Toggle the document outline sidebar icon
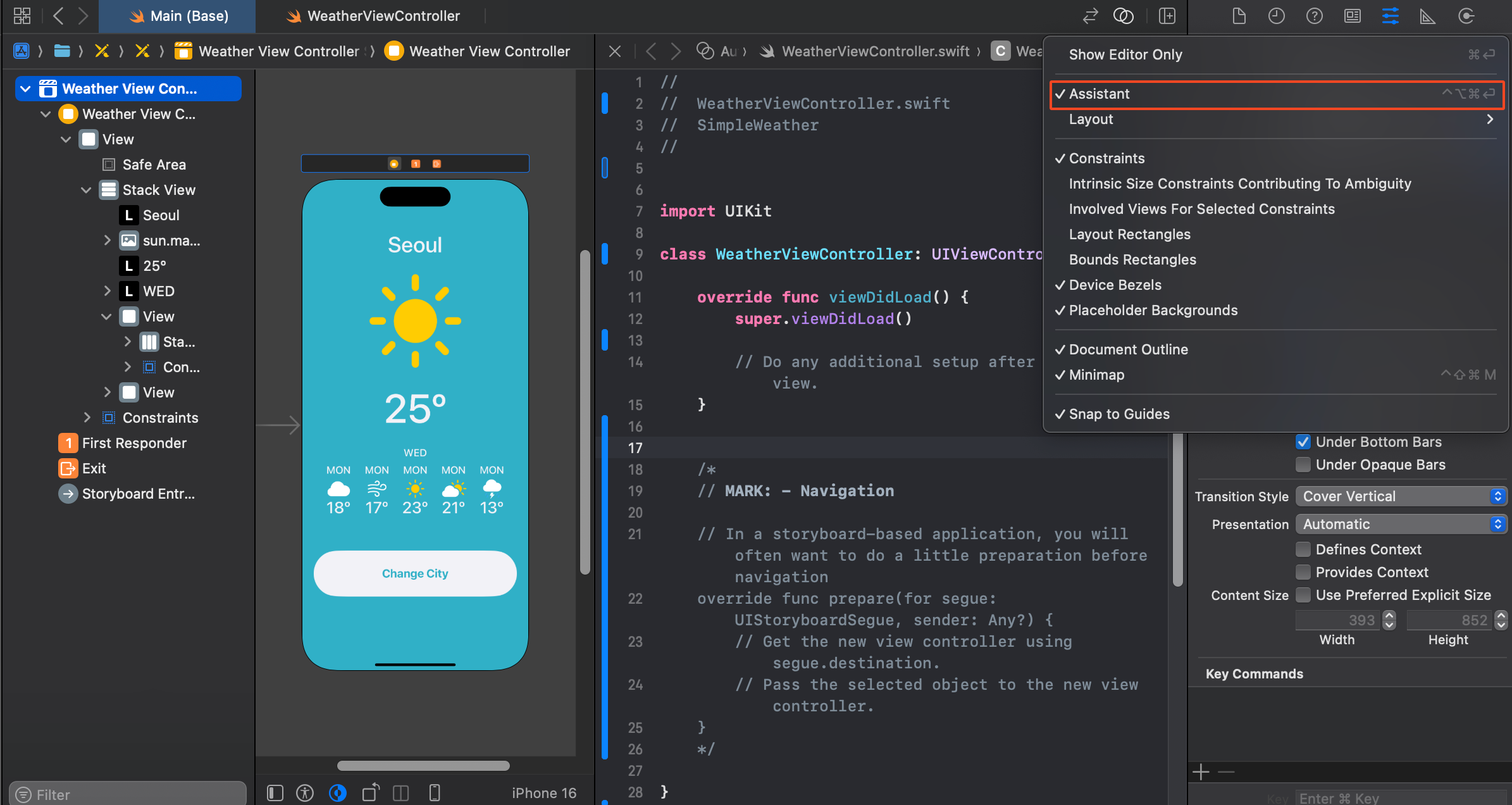 pyautogui.click(x=275, y=793)
